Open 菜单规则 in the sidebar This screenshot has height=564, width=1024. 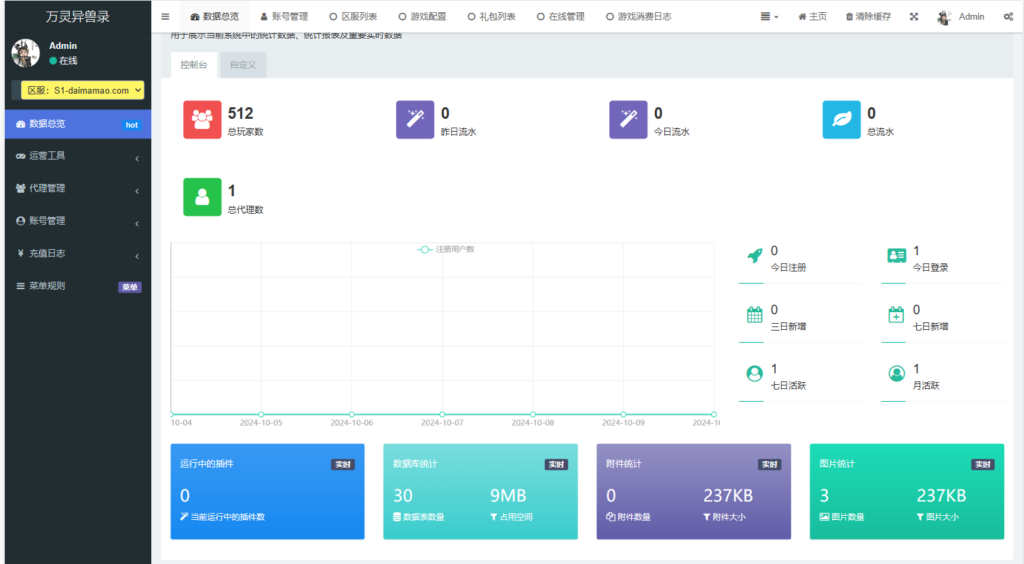pos(78,286)
